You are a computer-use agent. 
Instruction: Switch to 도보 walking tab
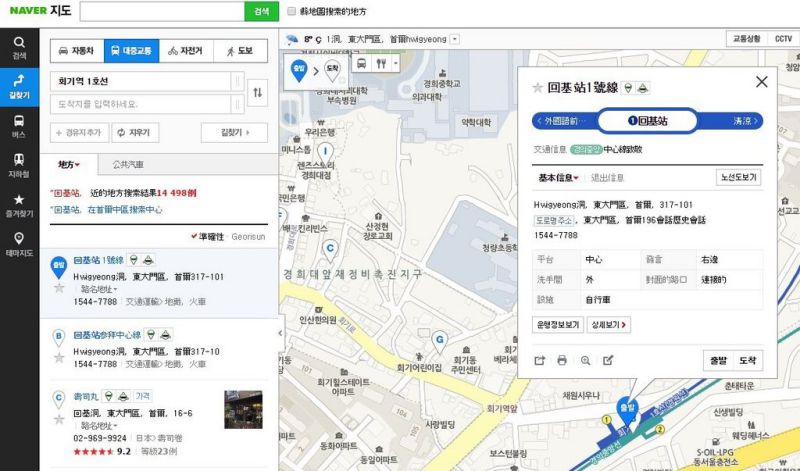(x=240, y=51)
